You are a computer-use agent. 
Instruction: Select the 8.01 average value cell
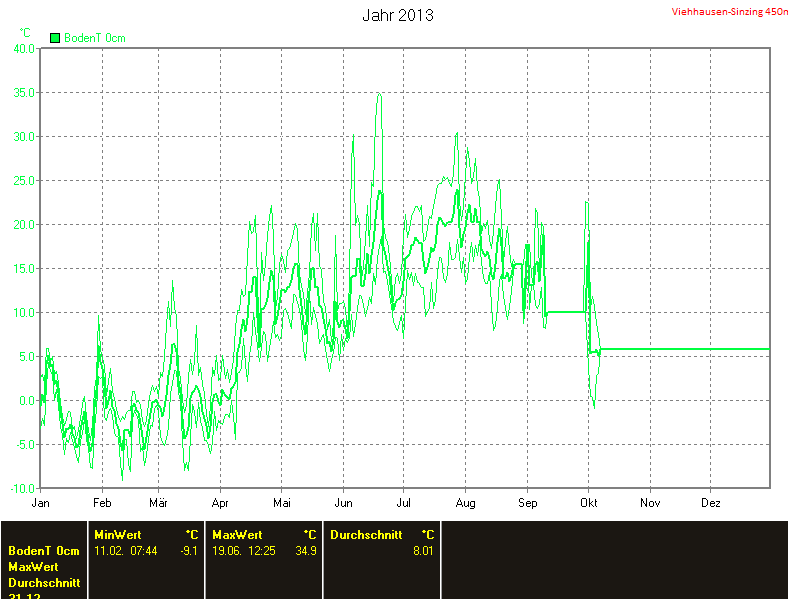(x=423, y=551)
